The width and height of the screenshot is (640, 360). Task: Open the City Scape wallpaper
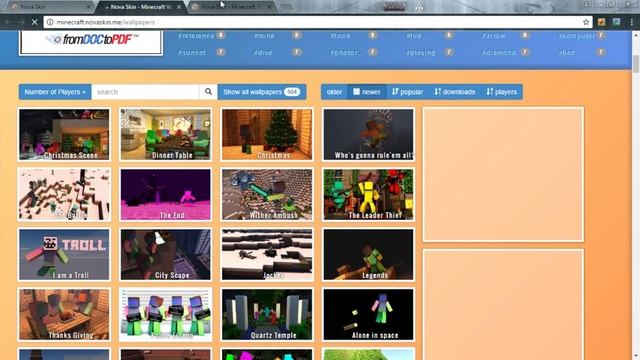(166, 254)
